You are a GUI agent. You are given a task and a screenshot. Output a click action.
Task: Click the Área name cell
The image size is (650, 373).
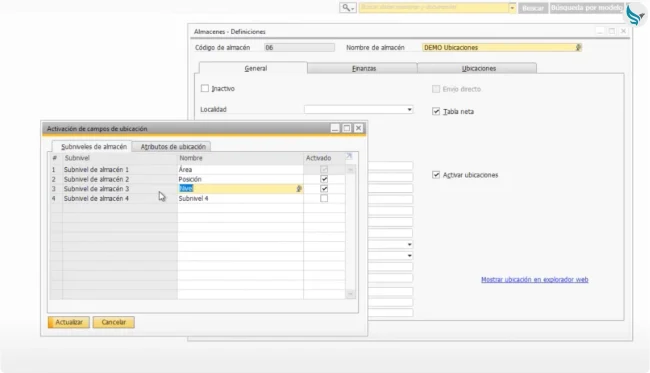(240, 169)
